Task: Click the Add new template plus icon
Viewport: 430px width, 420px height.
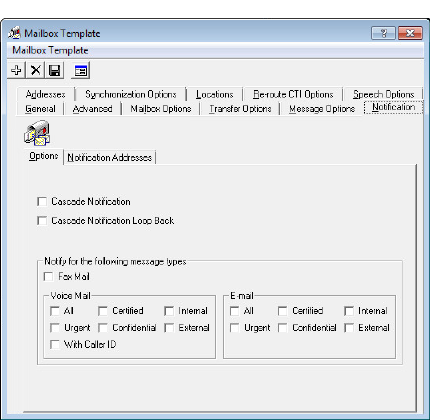Action: pyautogui.click(x=16, y=70)
